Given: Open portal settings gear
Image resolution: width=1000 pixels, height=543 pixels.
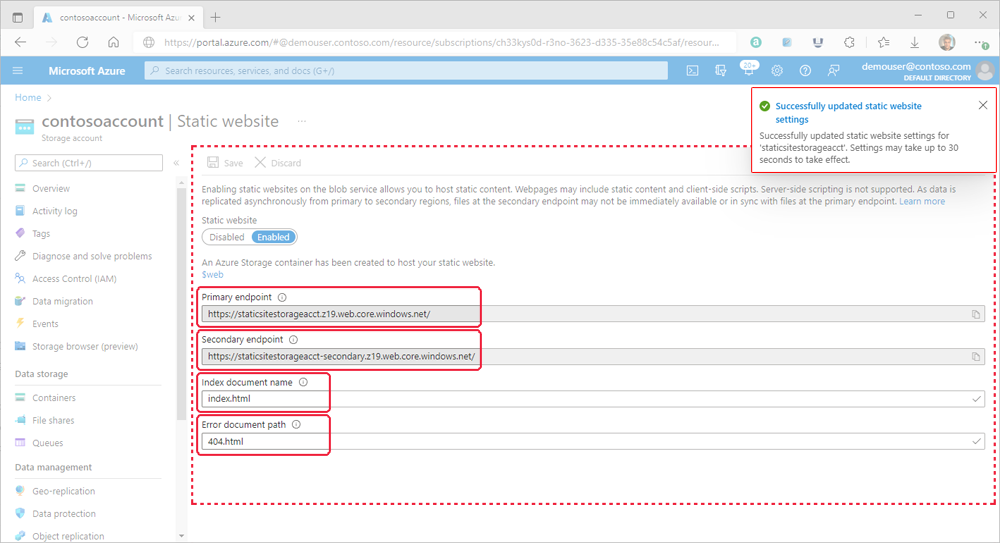Looking at the screenshot, I should click(777, 71).
